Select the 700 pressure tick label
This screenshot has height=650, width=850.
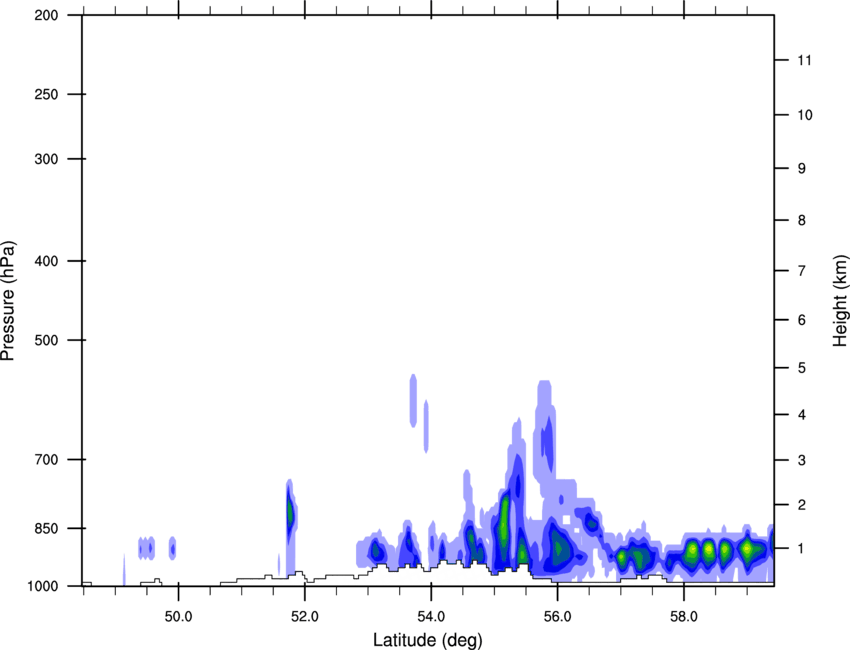pyautogui.click(x=46, y=460)
